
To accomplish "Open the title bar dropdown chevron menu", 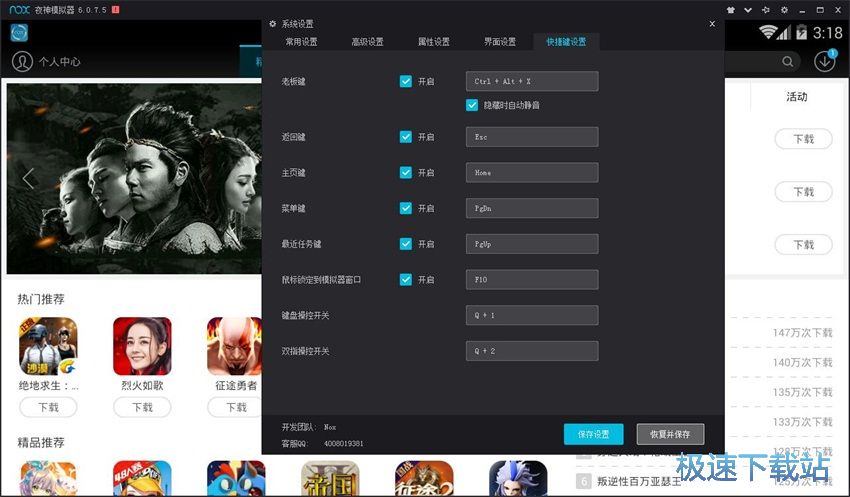I will coord(748,10).
